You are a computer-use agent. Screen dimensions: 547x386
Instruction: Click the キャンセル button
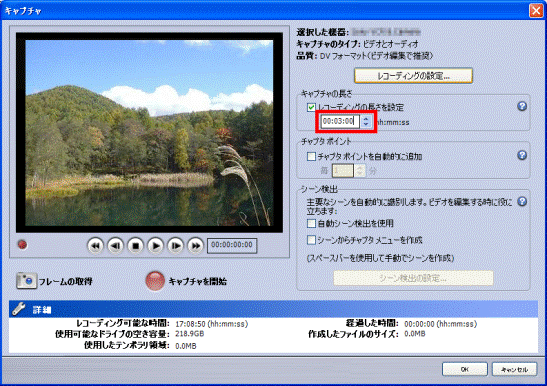(x=515, y=369)
